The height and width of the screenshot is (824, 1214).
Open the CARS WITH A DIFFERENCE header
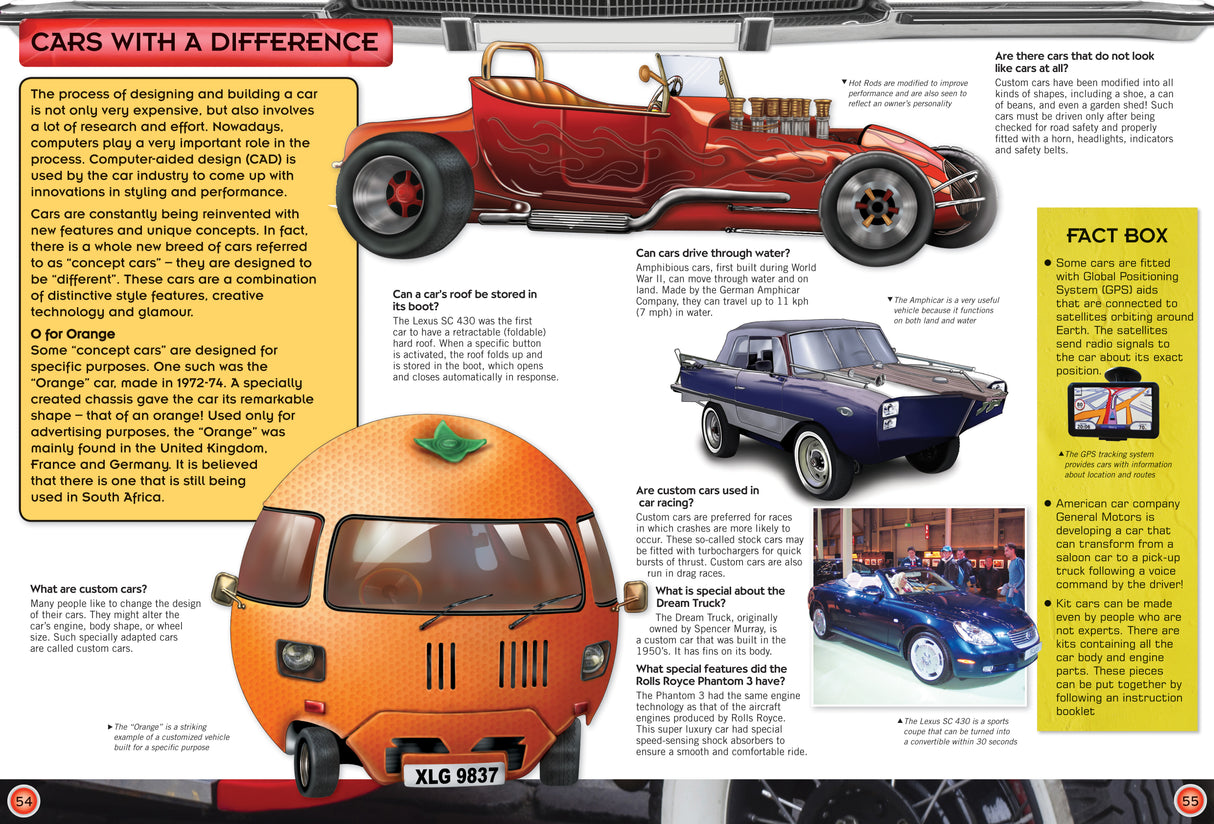tap(203, 42)
